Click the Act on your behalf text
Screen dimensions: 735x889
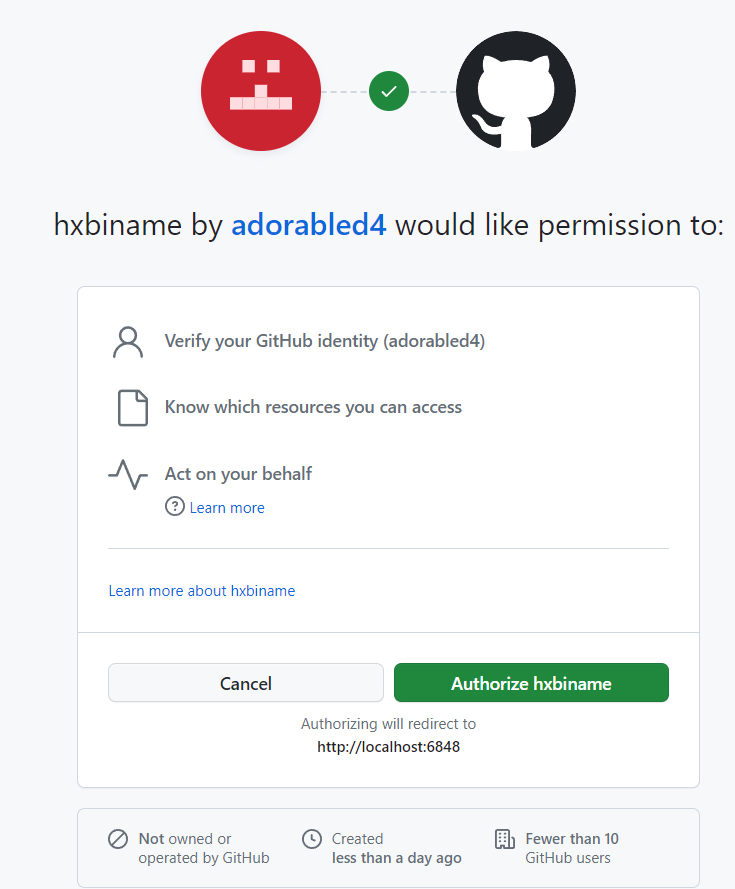click(x=238, y=474)
